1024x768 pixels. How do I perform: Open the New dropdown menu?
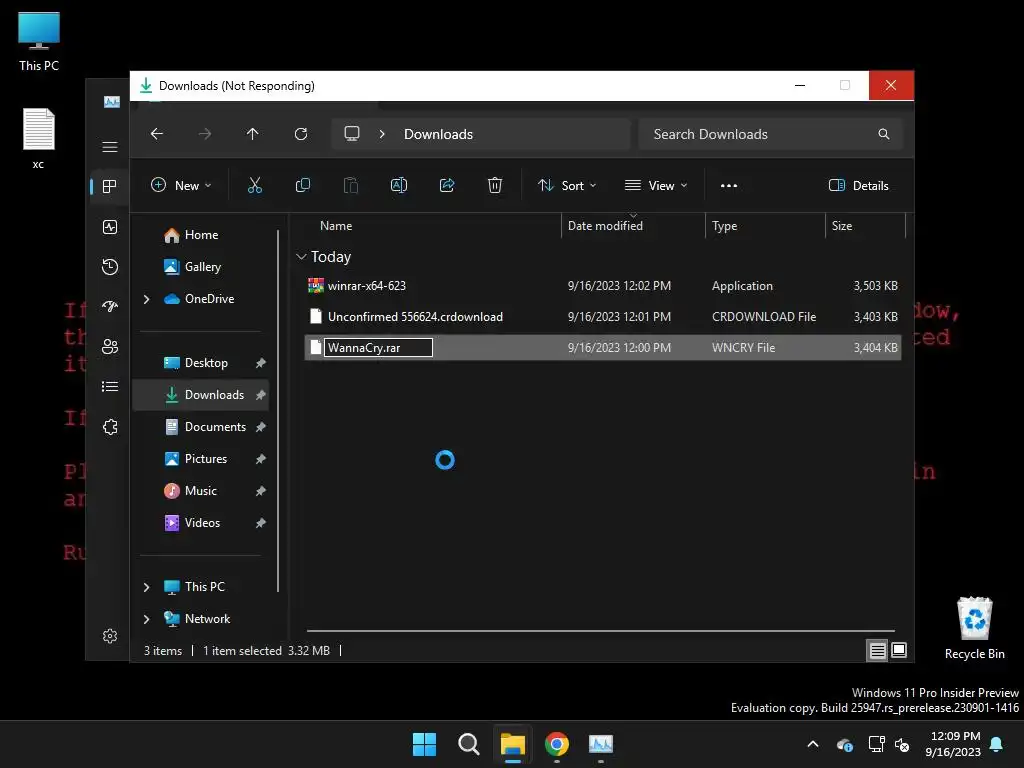181,185
